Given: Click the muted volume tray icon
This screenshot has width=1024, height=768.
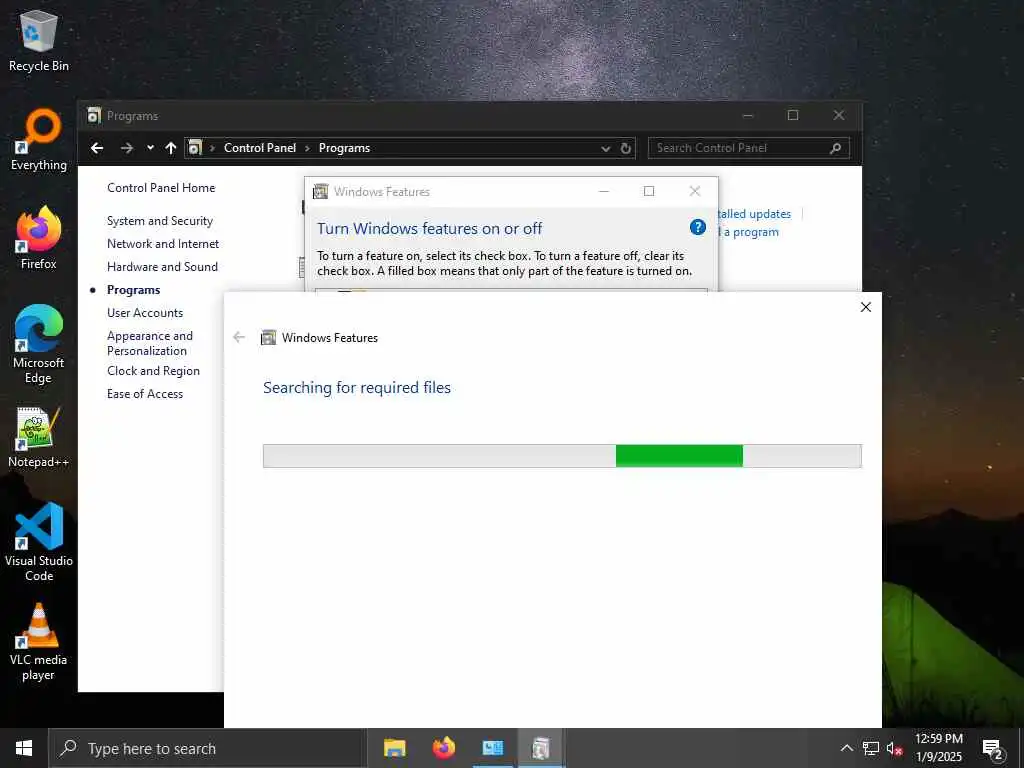Looking at the screenshot, I should [x=894, y=748].
